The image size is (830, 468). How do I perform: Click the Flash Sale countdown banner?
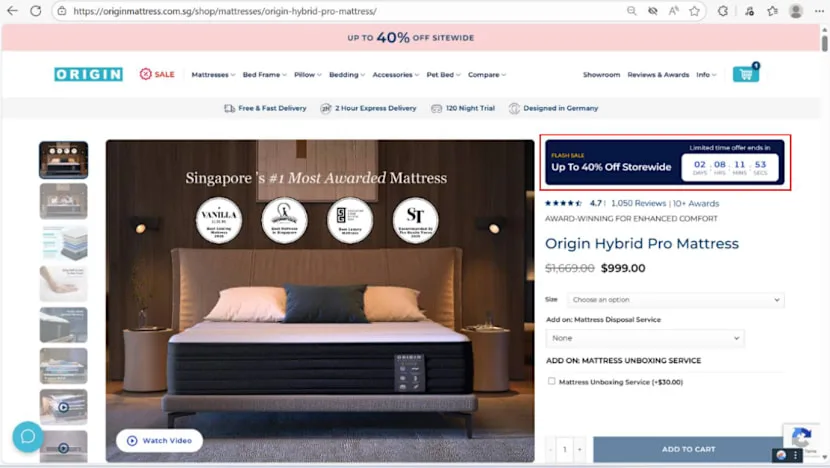(x=665, y=163)
